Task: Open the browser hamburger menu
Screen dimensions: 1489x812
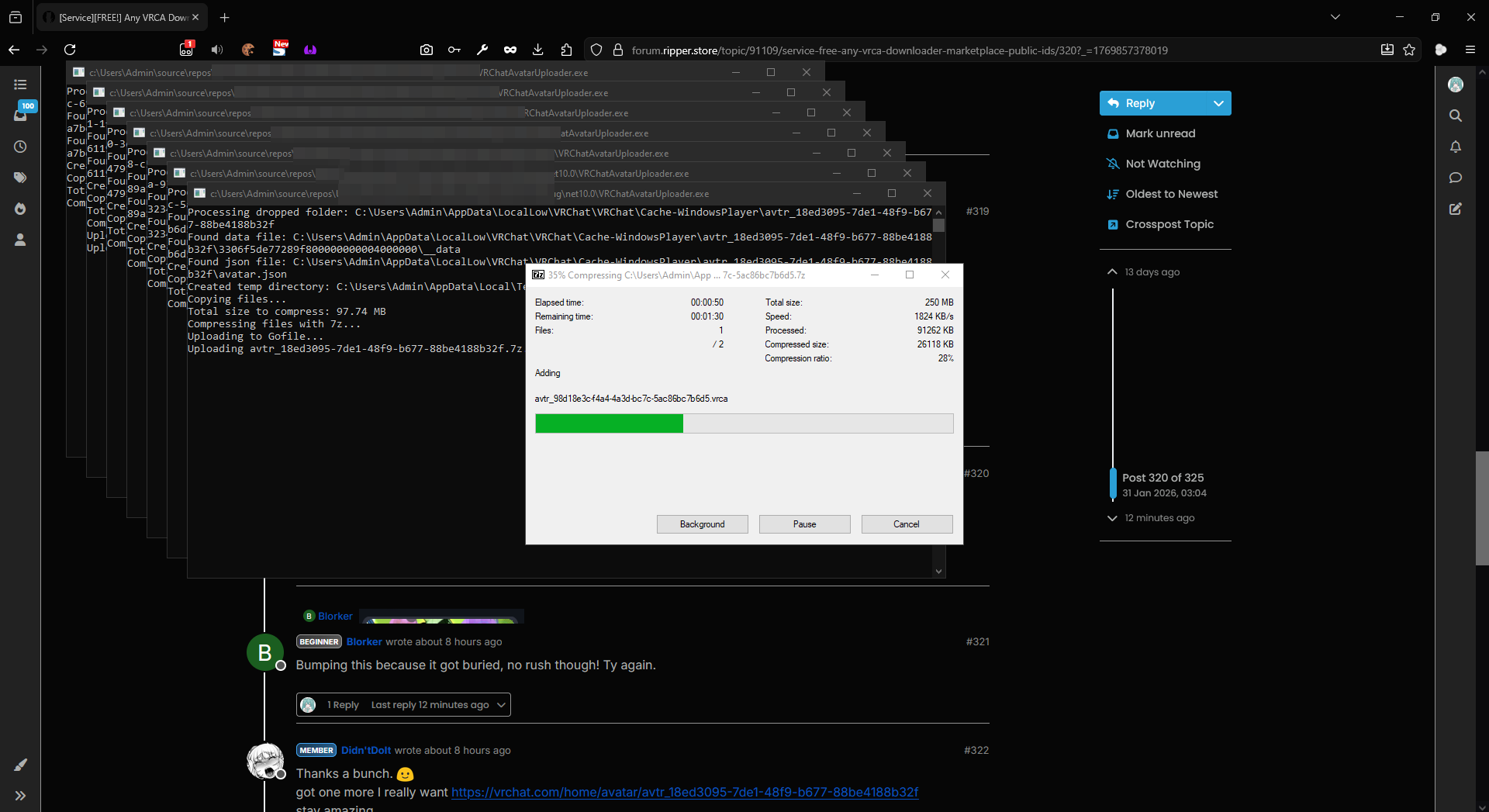Action: point(1470,50)
